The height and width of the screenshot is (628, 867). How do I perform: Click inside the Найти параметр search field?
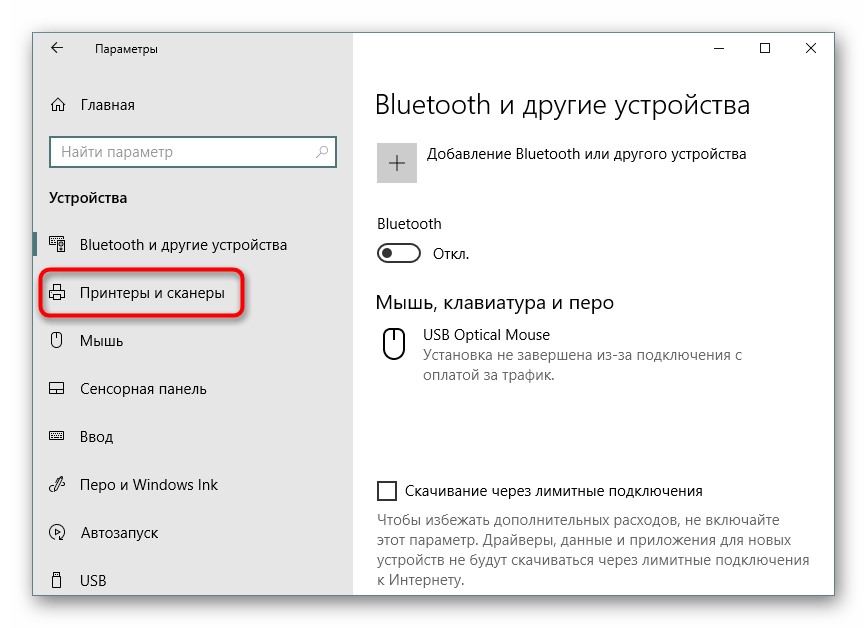click(x=180, y=152)
